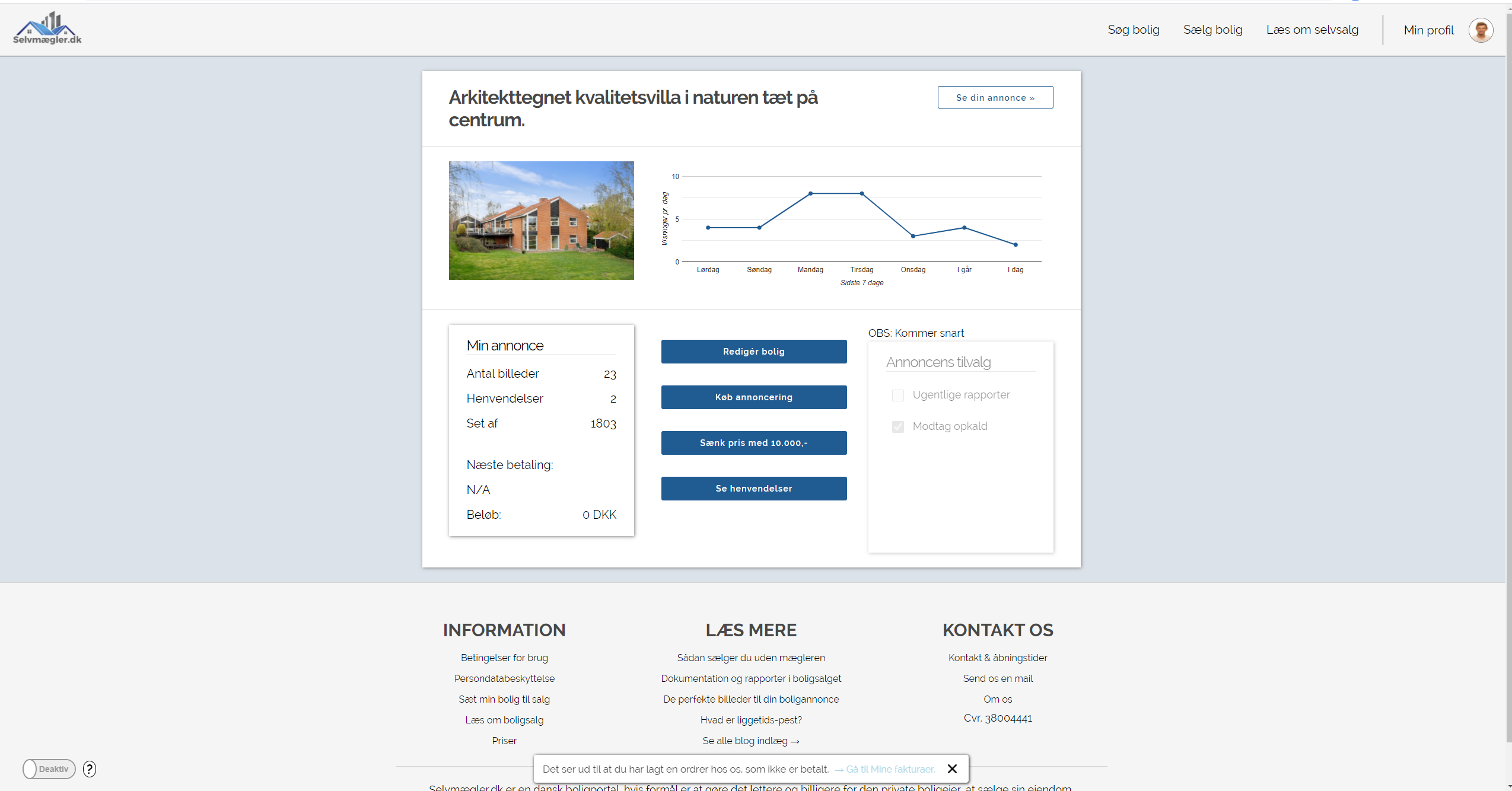The height and width of the screenshot is (791, 1512).
Task: Close the unpaid order notification
Action: point(952,768)
